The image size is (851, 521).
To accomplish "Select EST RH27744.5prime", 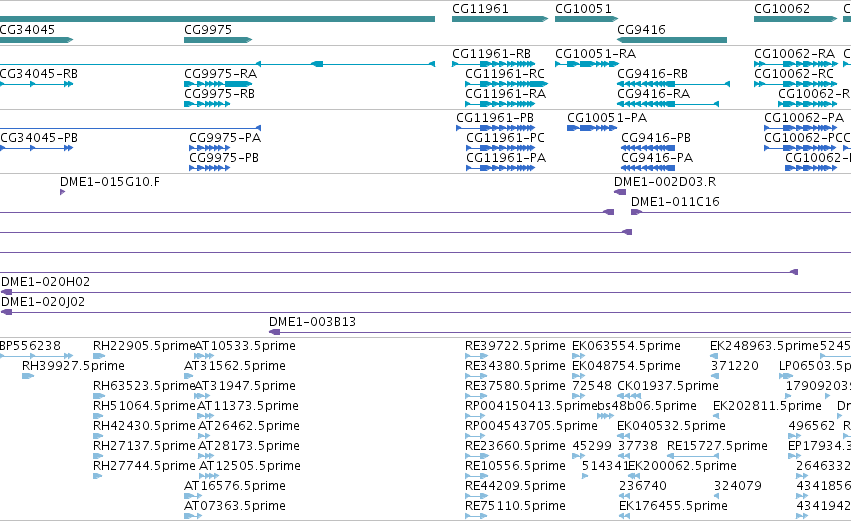I will pos(144,466).
